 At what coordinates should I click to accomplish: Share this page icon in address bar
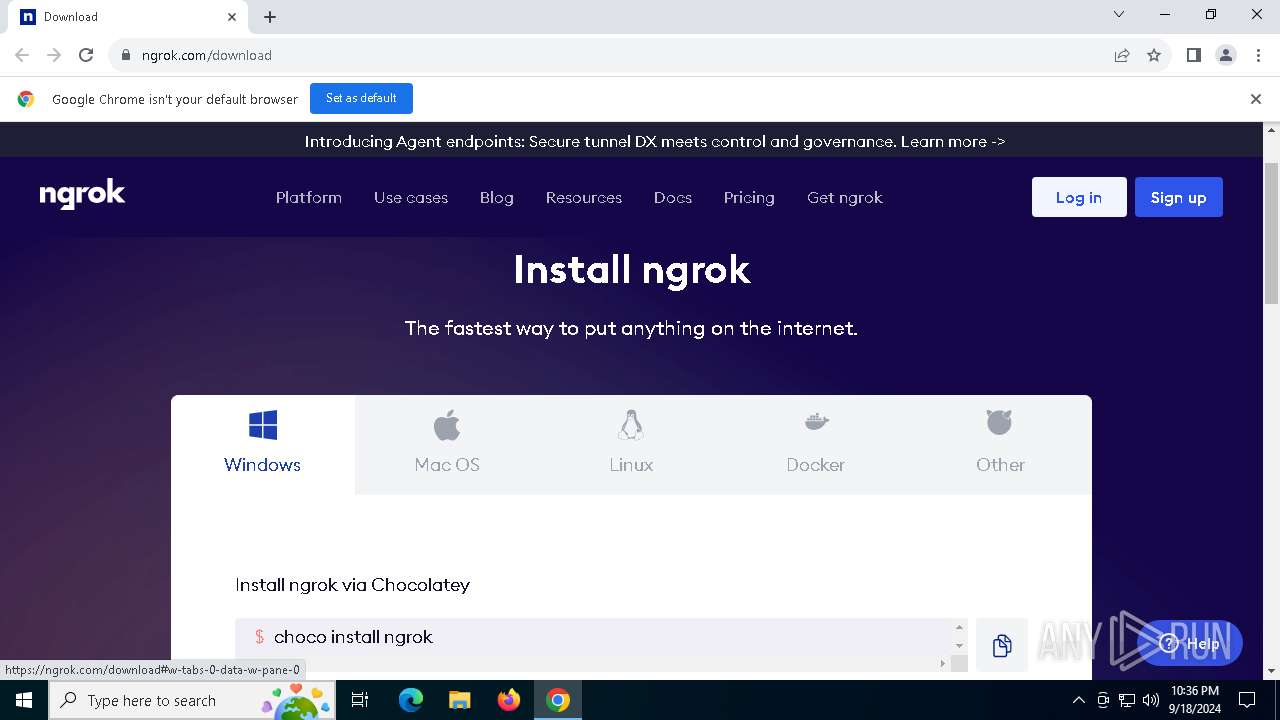click(1122, 55)
